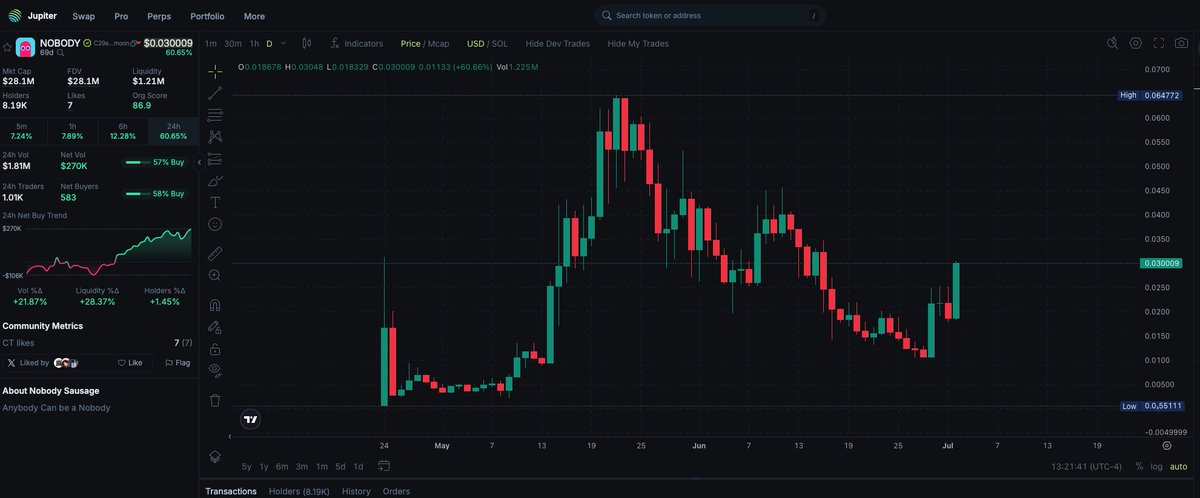Collapse the drawing toolbar with the arrow
Screen dimensions: 1200x498
click(x=231, y=437)
